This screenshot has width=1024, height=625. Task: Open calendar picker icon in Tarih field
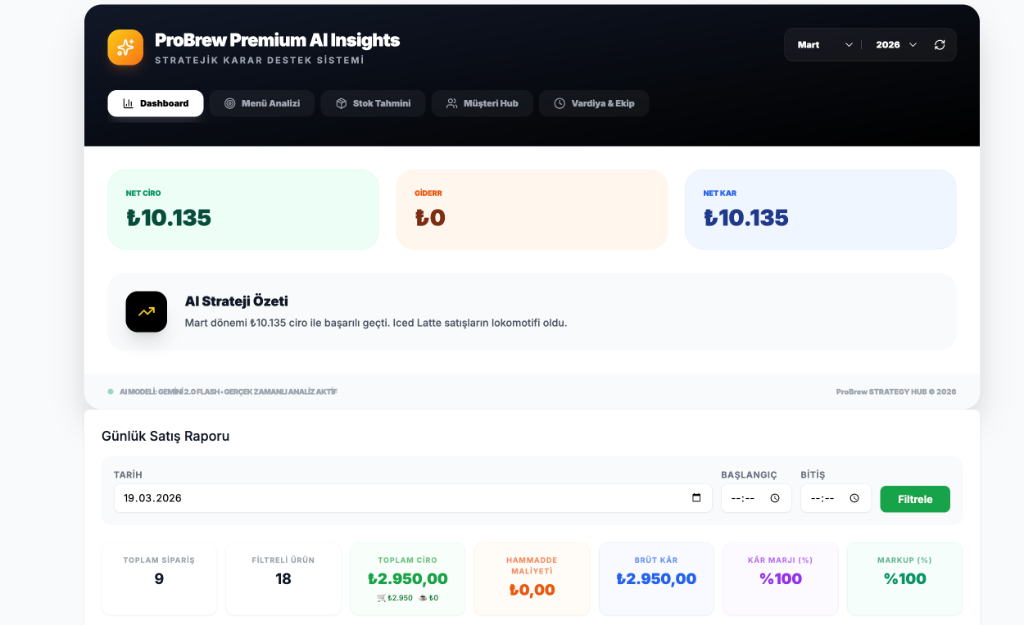697,498
